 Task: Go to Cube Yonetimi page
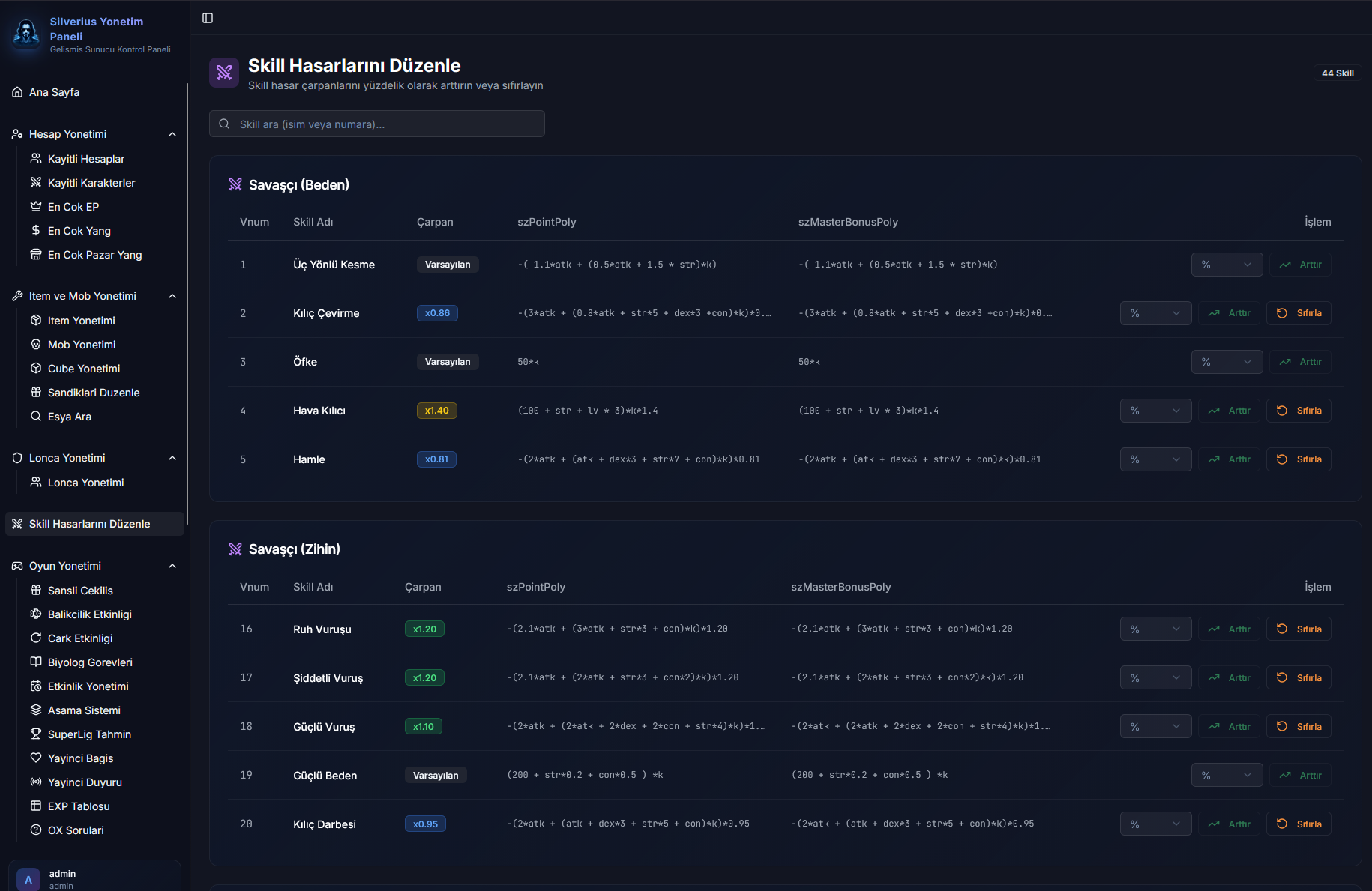(84, 369)
